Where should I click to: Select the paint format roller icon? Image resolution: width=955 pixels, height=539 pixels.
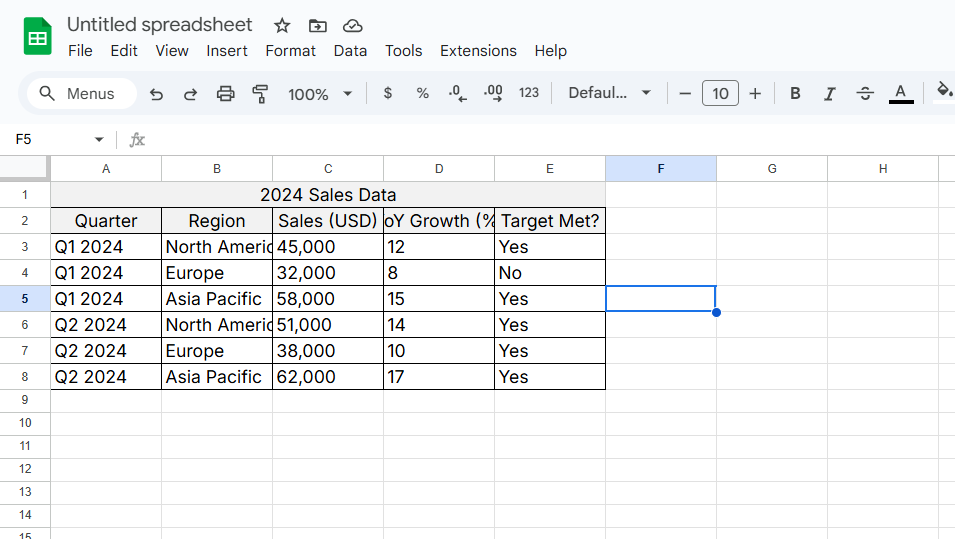(261, 94)
